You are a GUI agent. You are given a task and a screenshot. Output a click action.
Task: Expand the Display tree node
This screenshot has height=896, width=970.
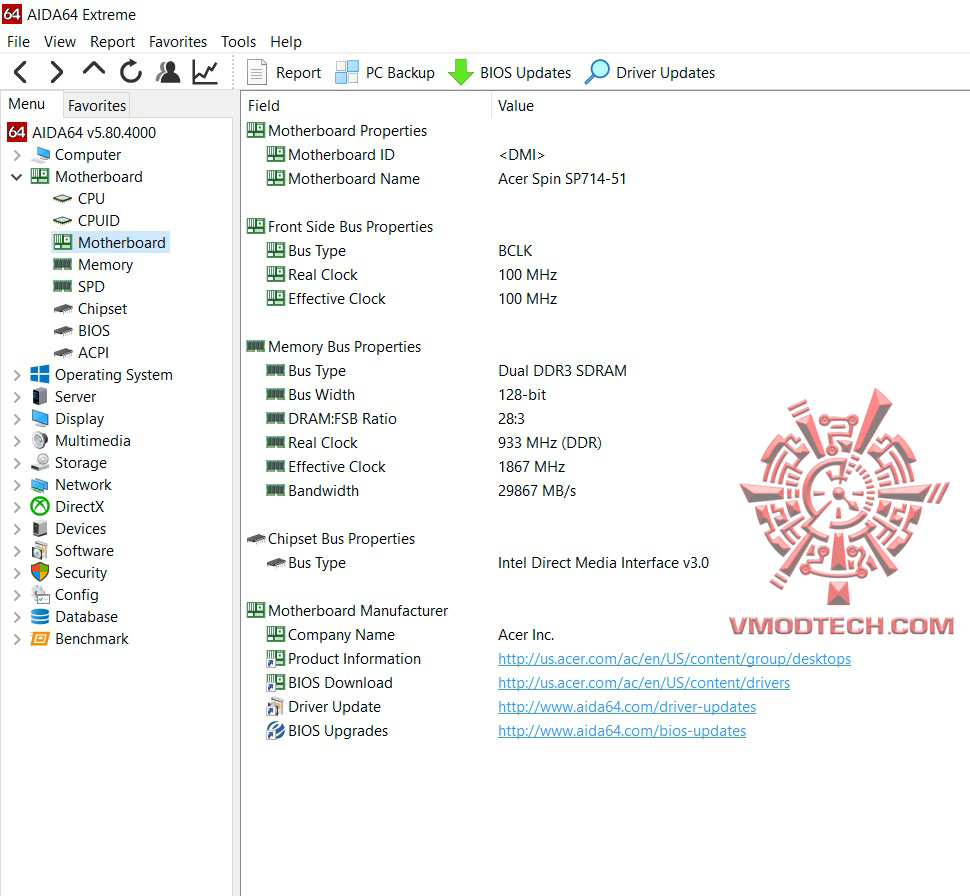[x=17, y=419]
